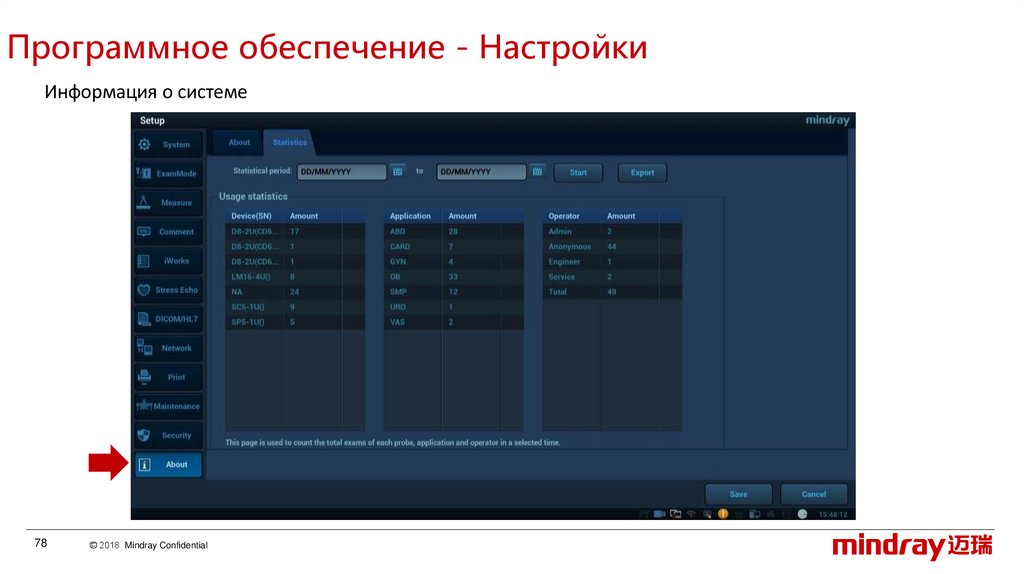Select the SMP application row
Viewport: 1024px width, 574px height.
click(x=454, y=292)
